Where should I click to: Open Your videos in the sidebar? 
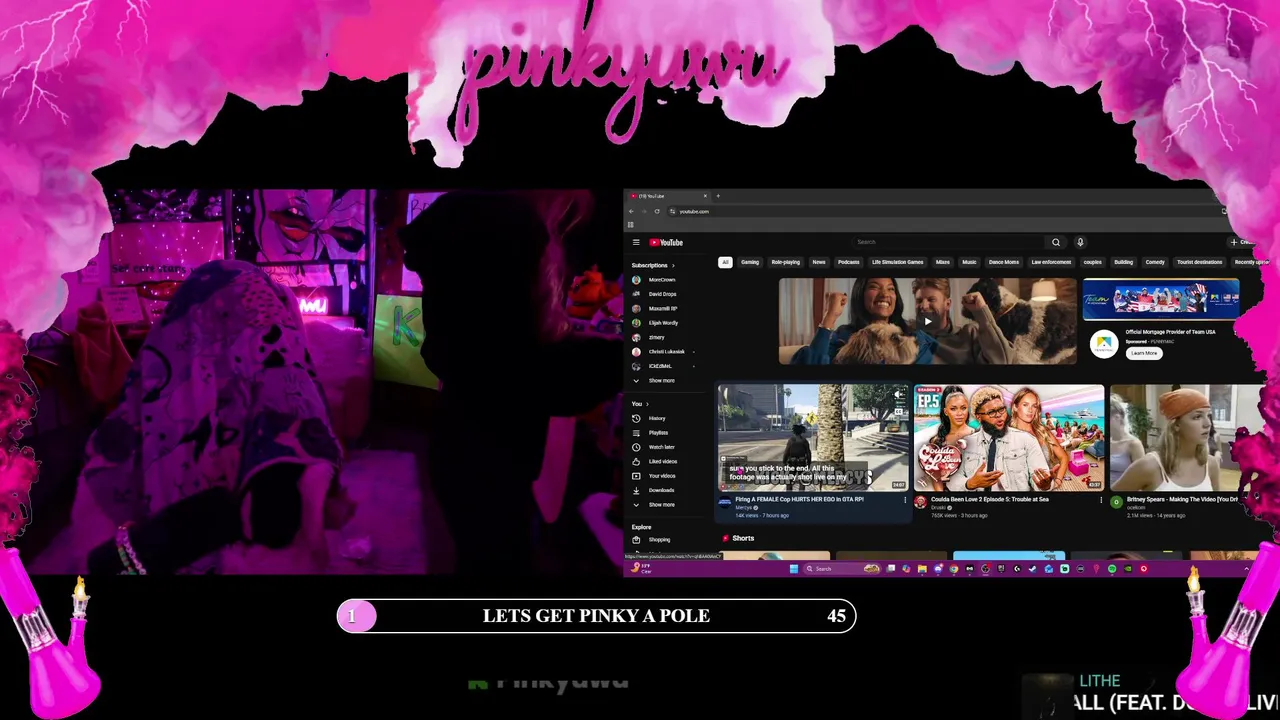pos(661,476)
